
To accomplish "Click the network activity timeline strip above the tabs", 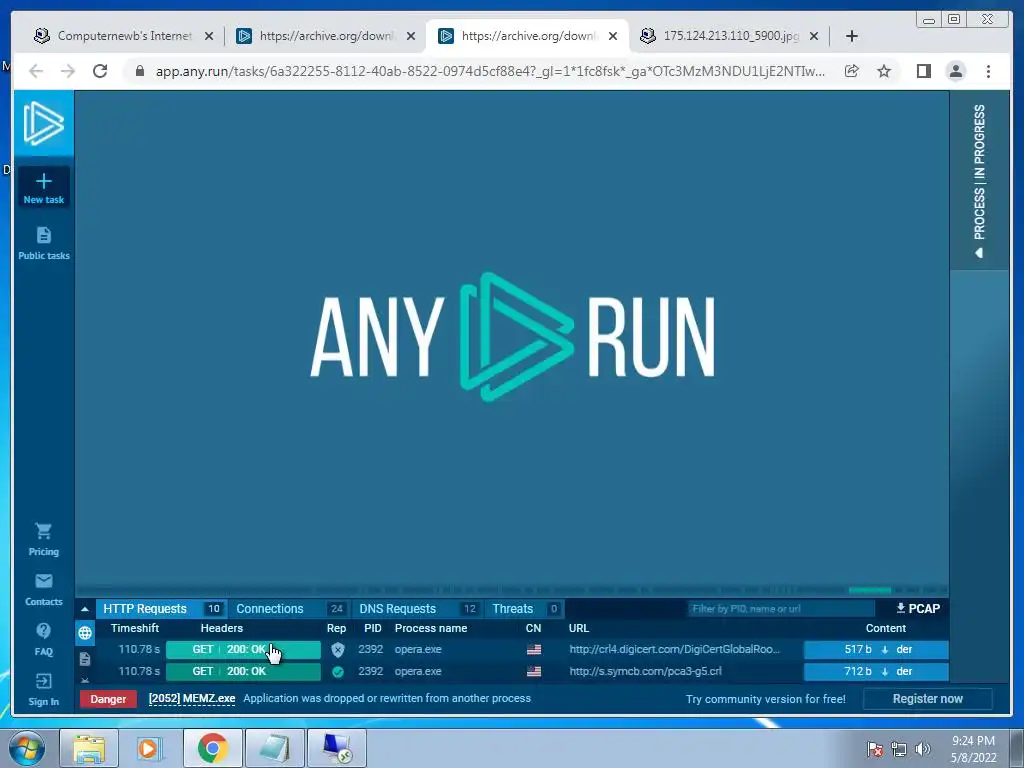I will pos(511,590).
